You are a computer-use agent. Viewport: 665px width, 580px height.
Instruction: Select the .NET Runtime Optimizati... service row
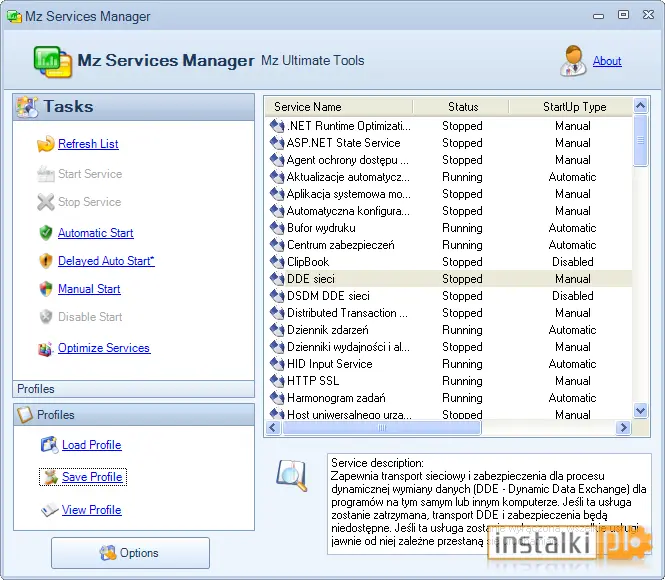point(449,126)
